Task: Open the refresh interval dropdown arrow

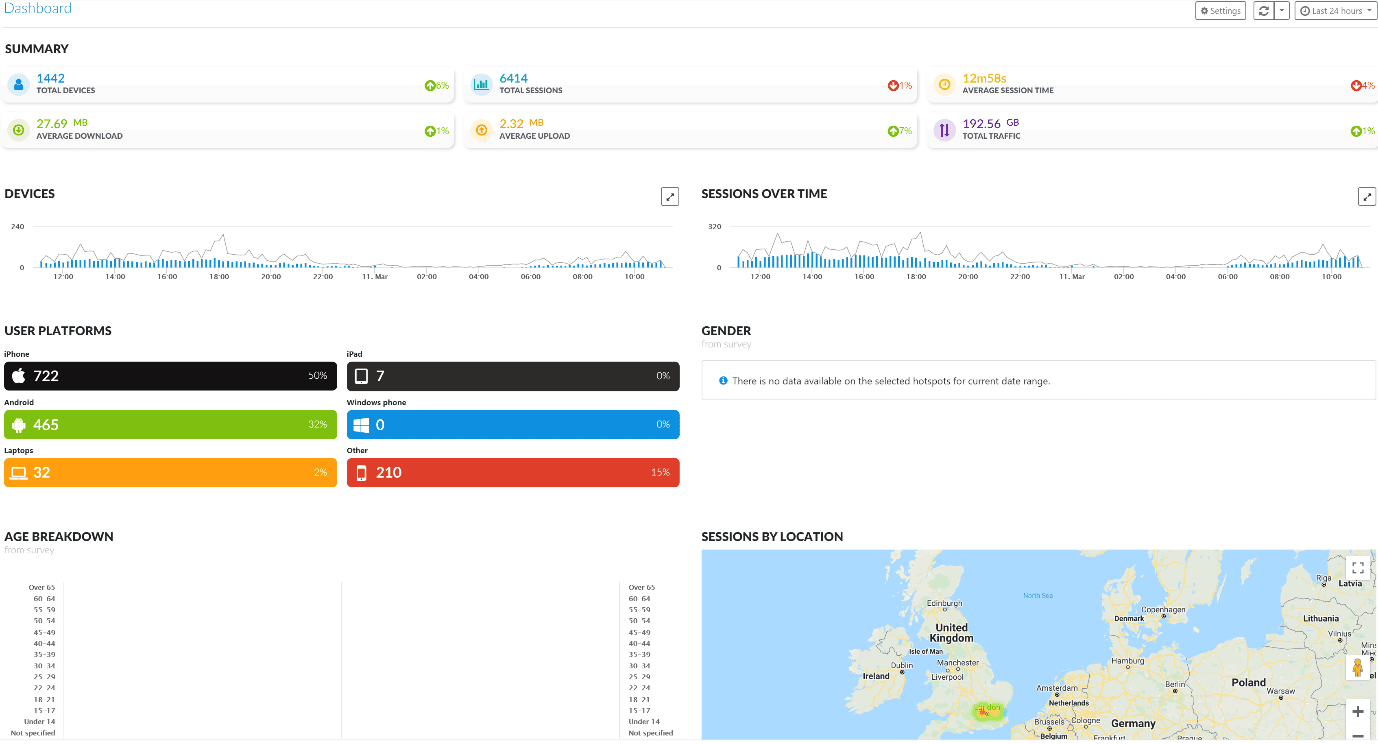Action: click(1282, 11)
